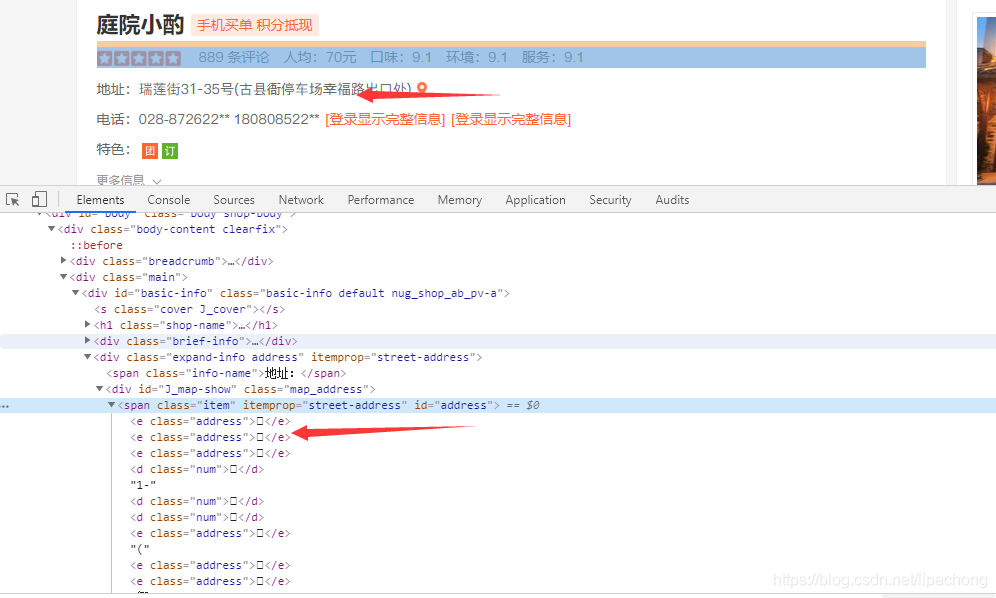Click the 环境: 9.1 rating text
996x598 pixels.
(x=476, y=57)
